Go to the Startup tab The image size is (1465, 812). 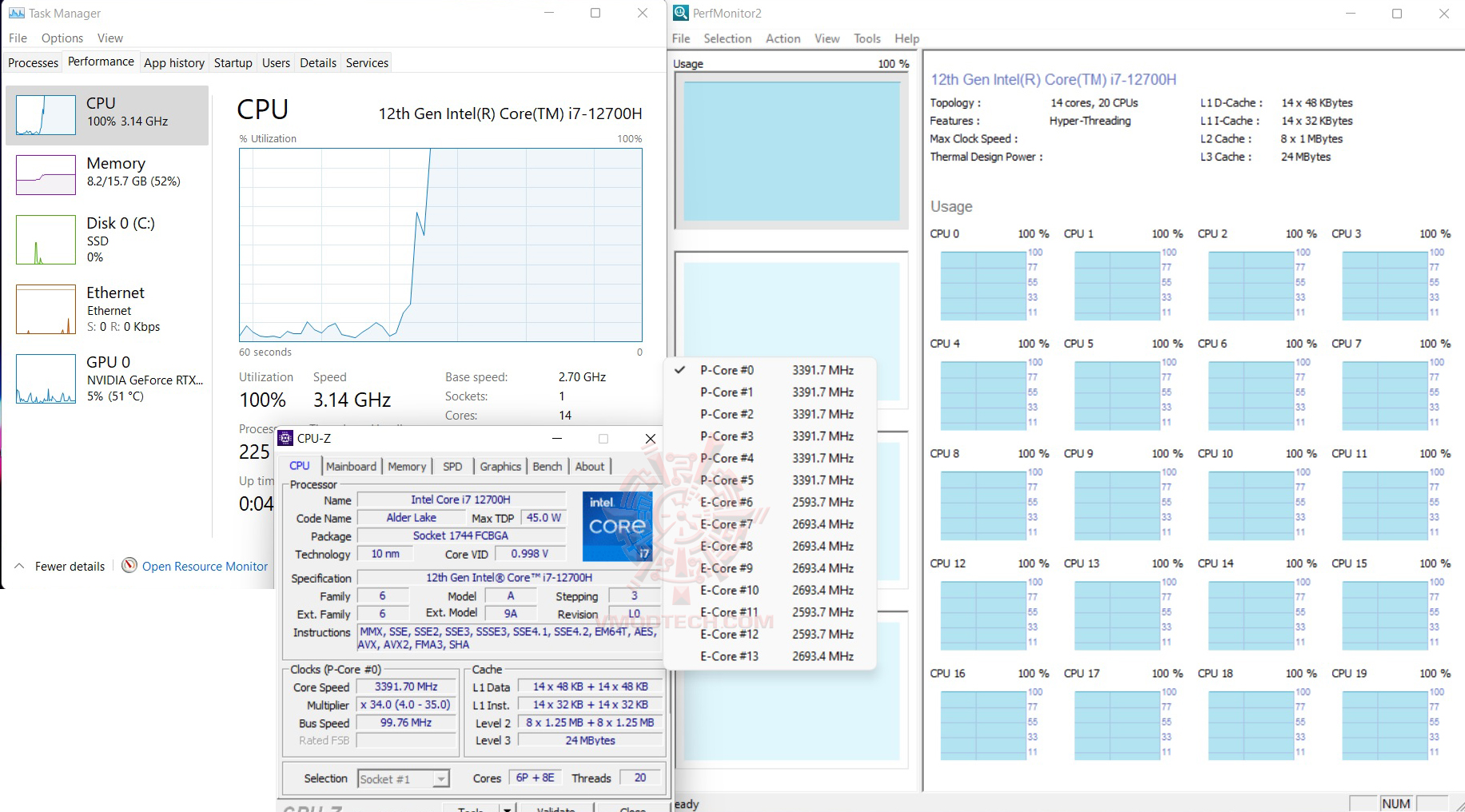coord(233,62)
